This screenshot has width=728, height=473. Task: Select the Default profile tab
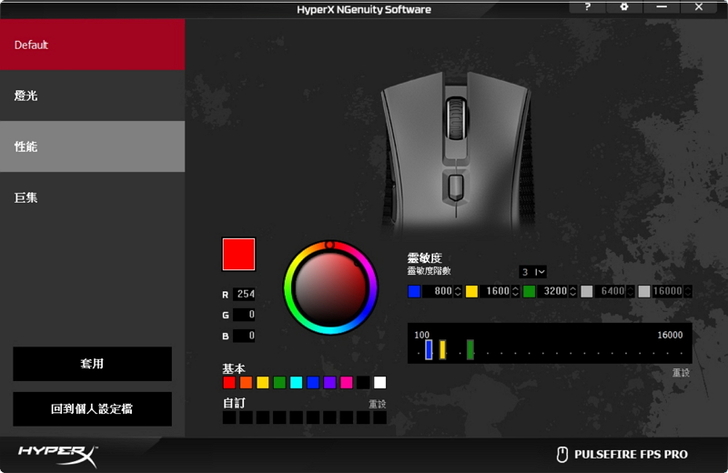[92, 45]
